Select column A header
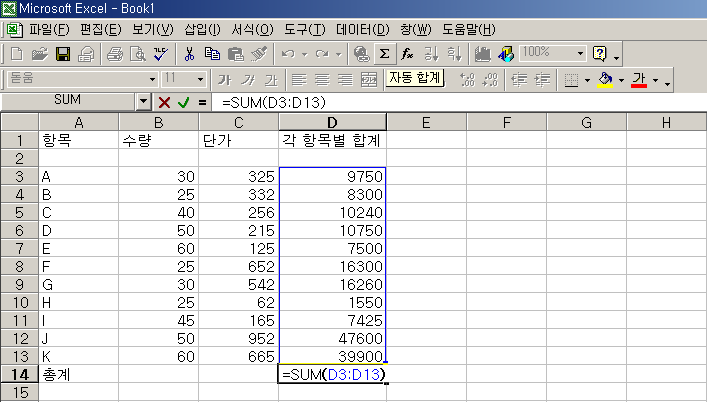Image resolution: width=707 pixels, height=402 pixels. click(x=79, y=122)
